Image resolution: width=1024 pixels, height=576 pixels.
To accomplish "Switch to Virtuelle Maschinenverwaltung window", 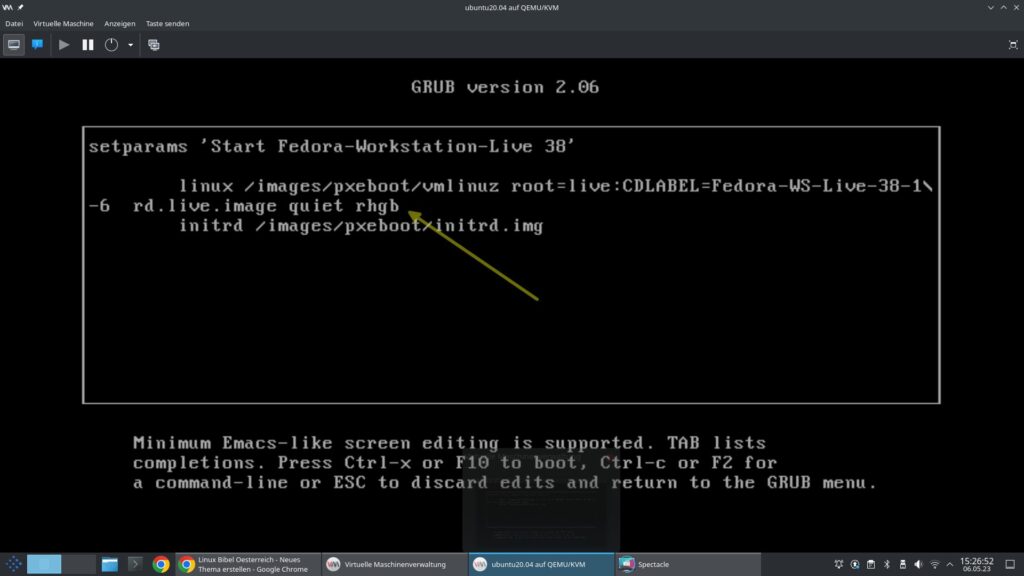I will (x=394, y=564).
